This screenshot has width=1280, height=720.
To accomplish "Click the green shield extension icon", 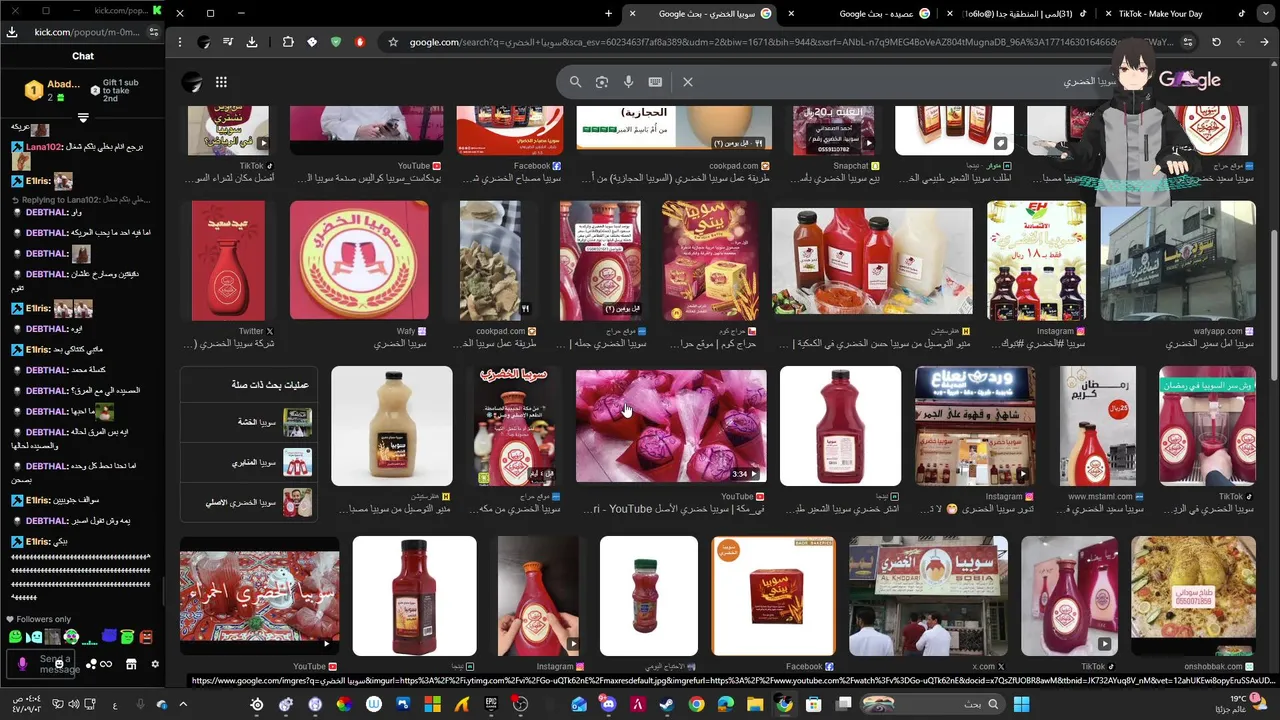I will (336, 42).
